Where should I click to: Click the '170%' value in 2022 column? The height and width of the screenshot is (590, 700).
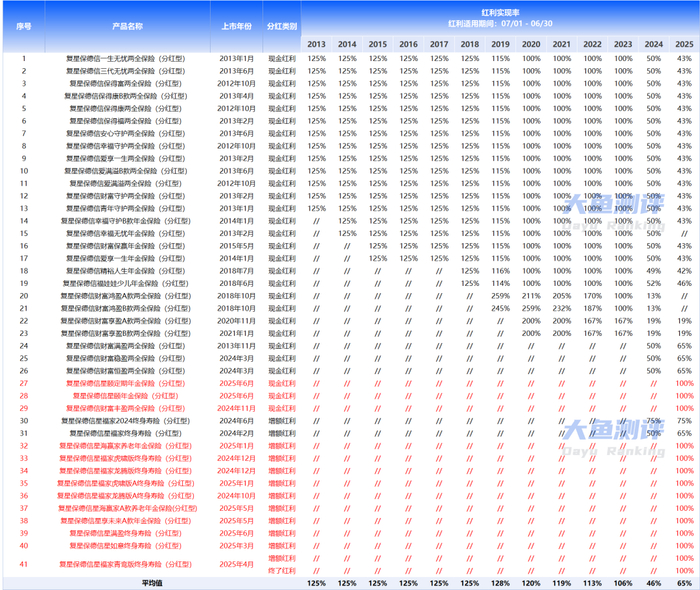click(x=592, y=296)
